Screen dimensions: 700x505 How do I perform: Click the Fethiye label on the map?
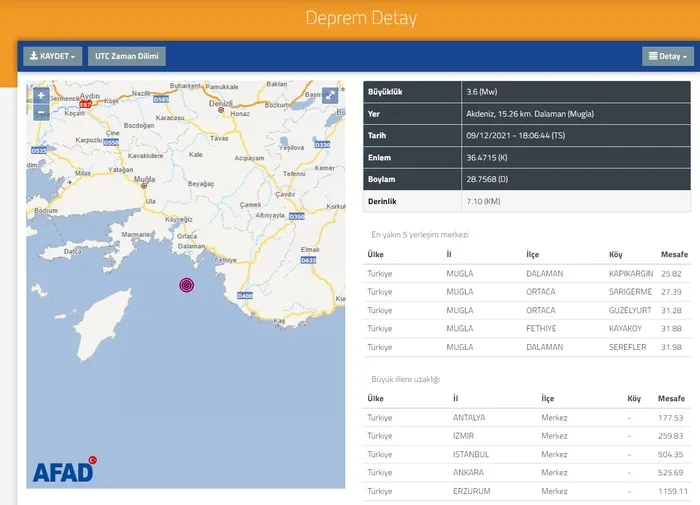point(225,260)
